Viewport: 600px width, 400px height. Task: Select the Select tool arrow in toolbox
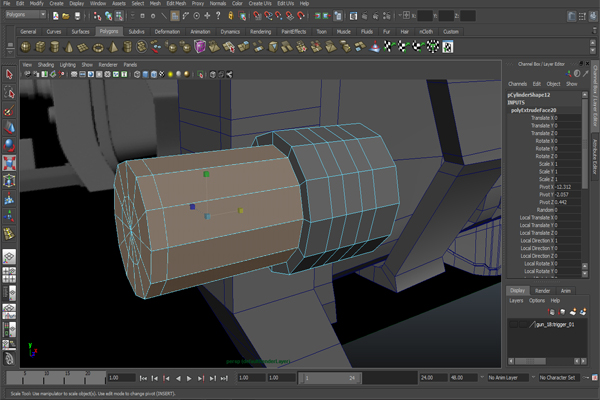coord(9,74)
